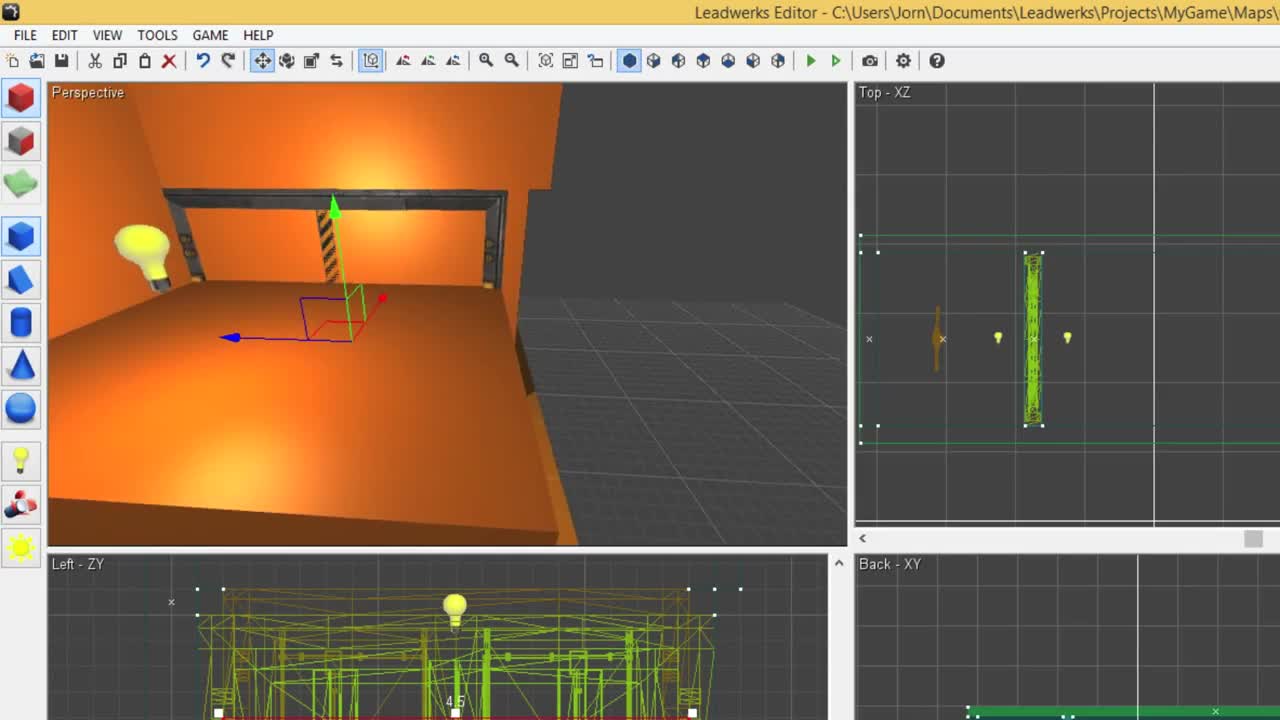Open the GAME menu
Viewport: 1280px width, 720px height.
(x=210, y=35)
